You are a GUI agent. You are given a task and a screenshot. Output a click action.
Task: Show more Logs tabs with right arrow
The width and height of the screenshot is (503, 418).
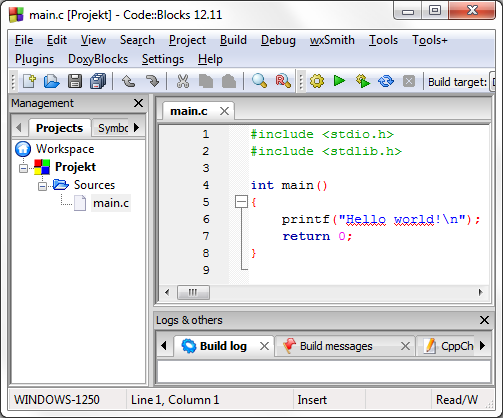482,345
